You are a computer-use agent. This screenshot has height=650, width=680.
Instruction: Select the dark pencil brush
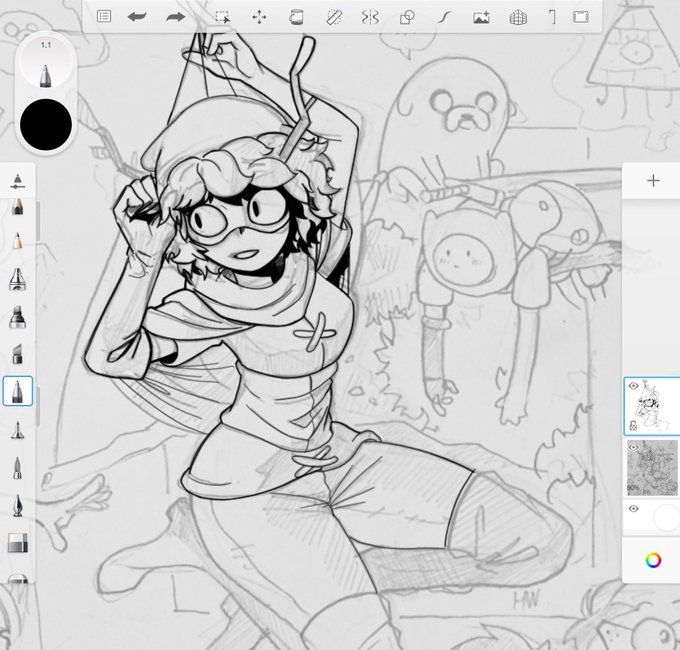[x=17, y=207]
